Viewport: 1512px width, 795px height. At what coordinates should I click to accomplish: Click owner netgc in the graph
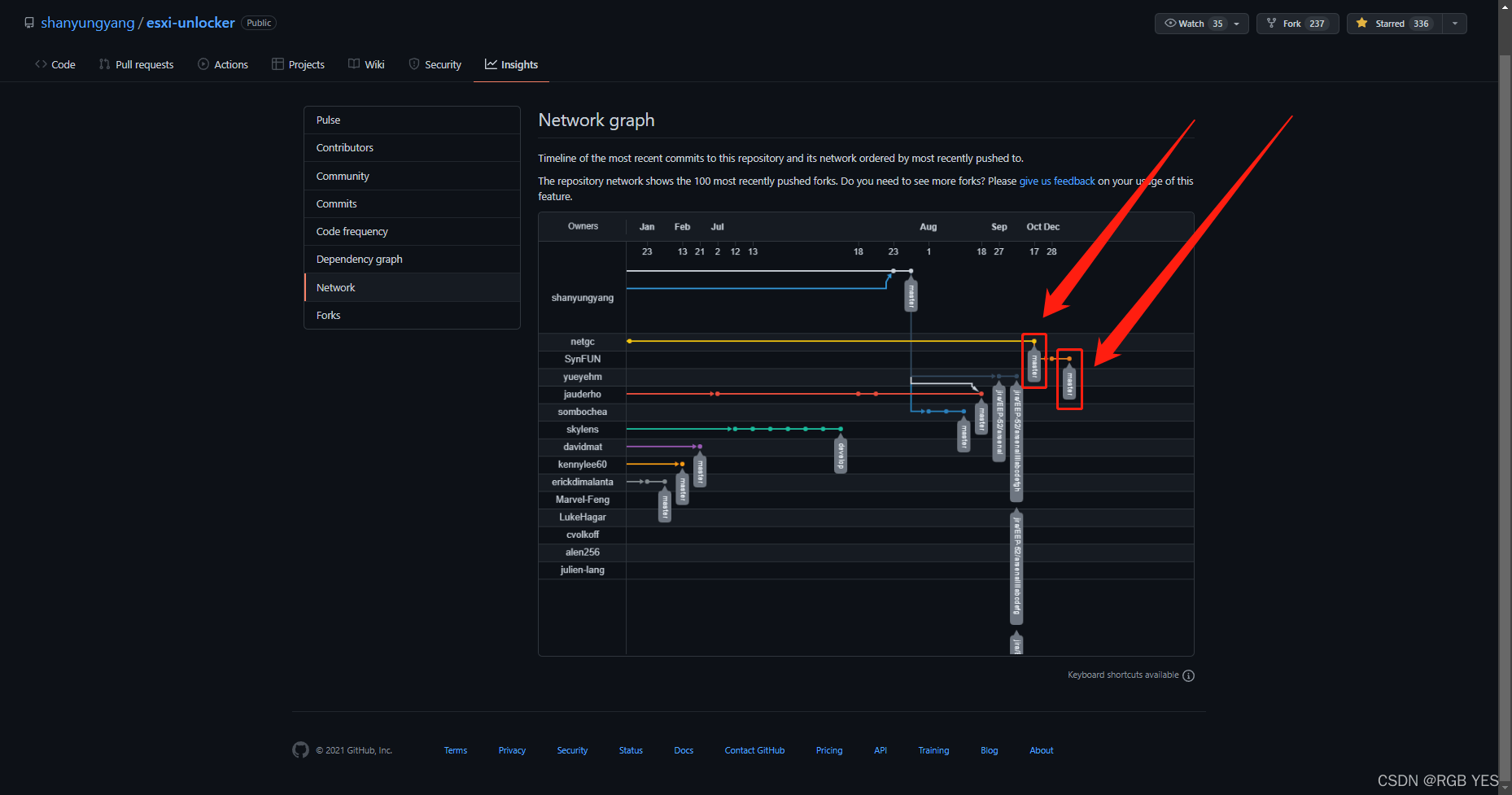(583, 342)
